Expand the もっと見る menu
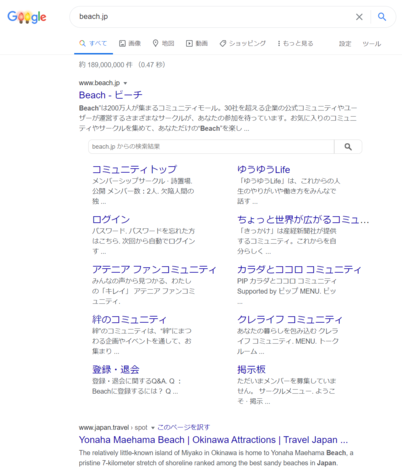 pyautogui.click(x=295, y=43)
